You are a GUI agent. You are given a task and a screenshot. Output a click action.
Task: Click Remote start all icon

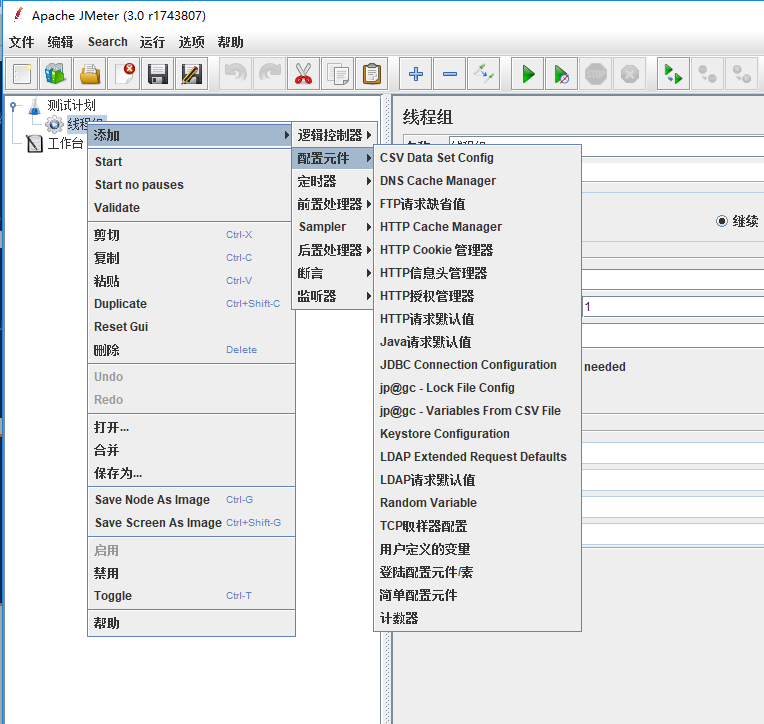674,74
